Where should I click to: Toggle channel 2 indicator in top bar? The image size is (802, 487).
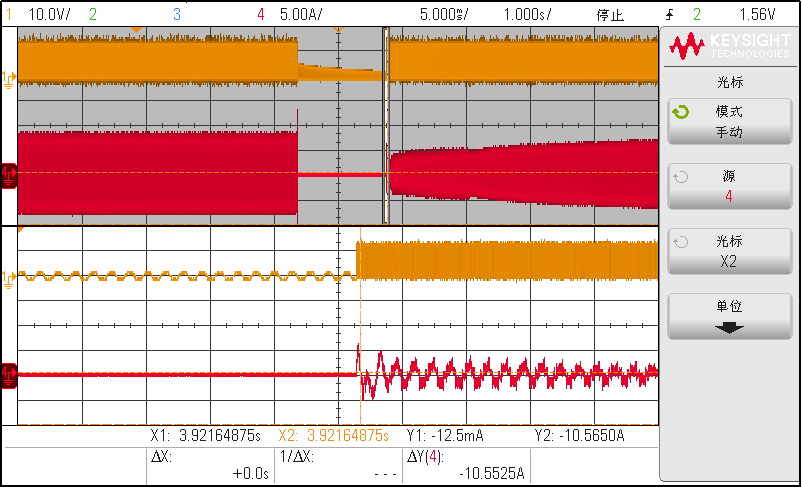(x=93, y=15)
